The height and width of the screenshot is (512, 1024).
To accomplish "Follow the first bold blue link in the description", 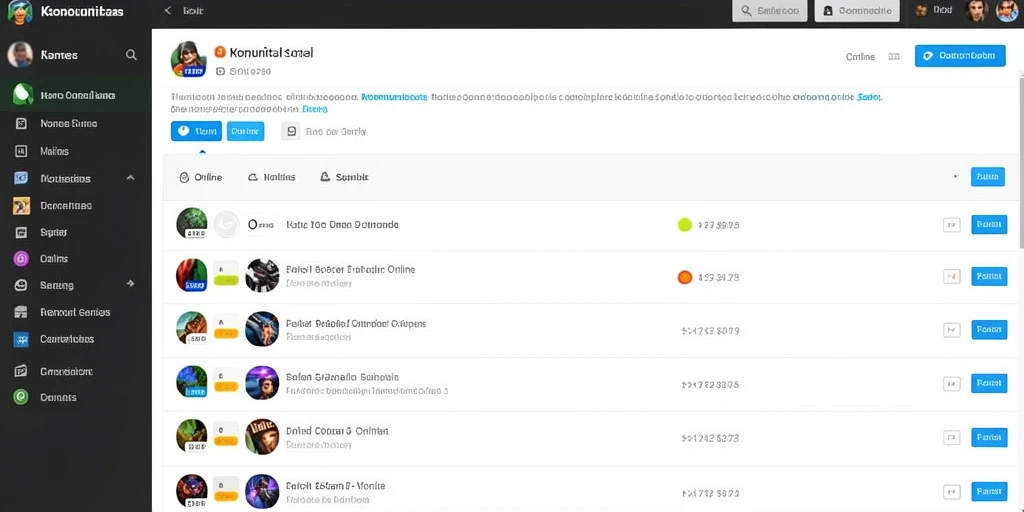I will click(x=394, y=97).
